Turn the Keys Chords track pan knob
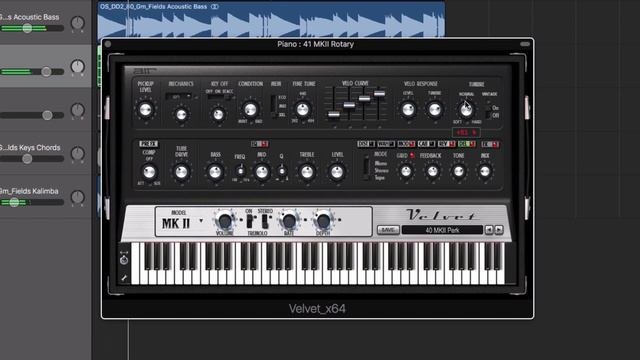This screenshot has width=640, height=360. point(78,153)
